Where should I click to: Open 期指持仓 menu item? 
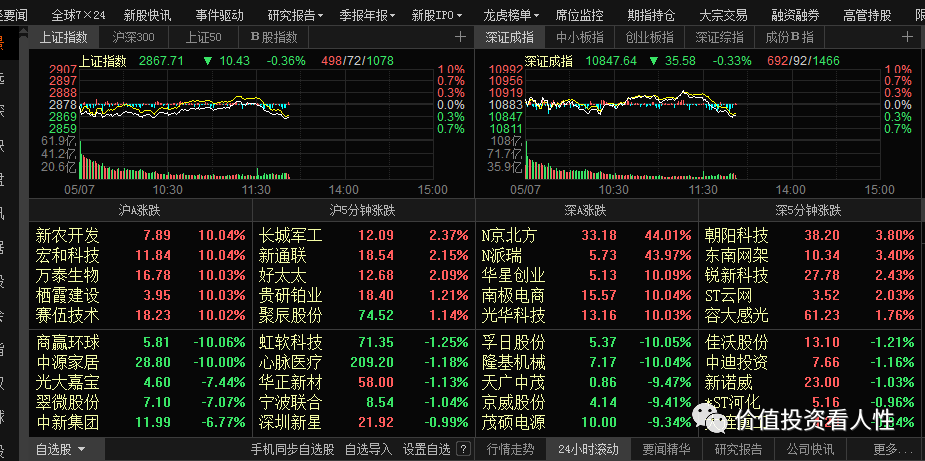point(651,15)
